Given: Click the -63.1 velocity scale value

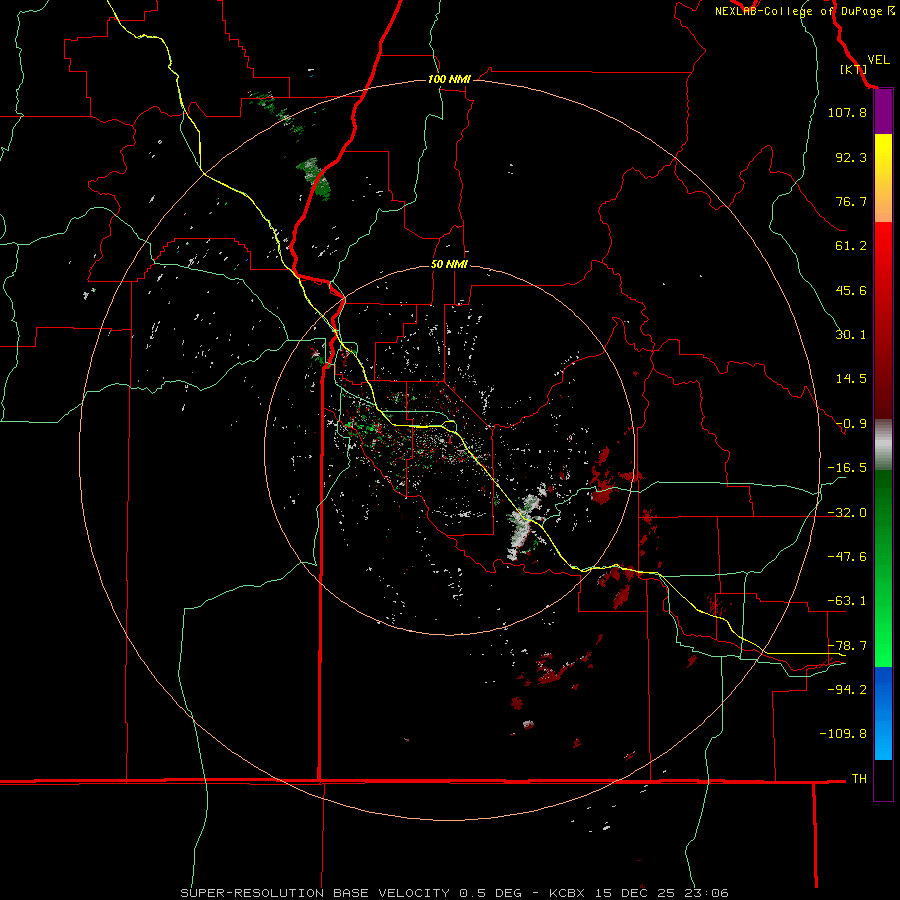Looking at the screenshot, I should pos(847,601).
